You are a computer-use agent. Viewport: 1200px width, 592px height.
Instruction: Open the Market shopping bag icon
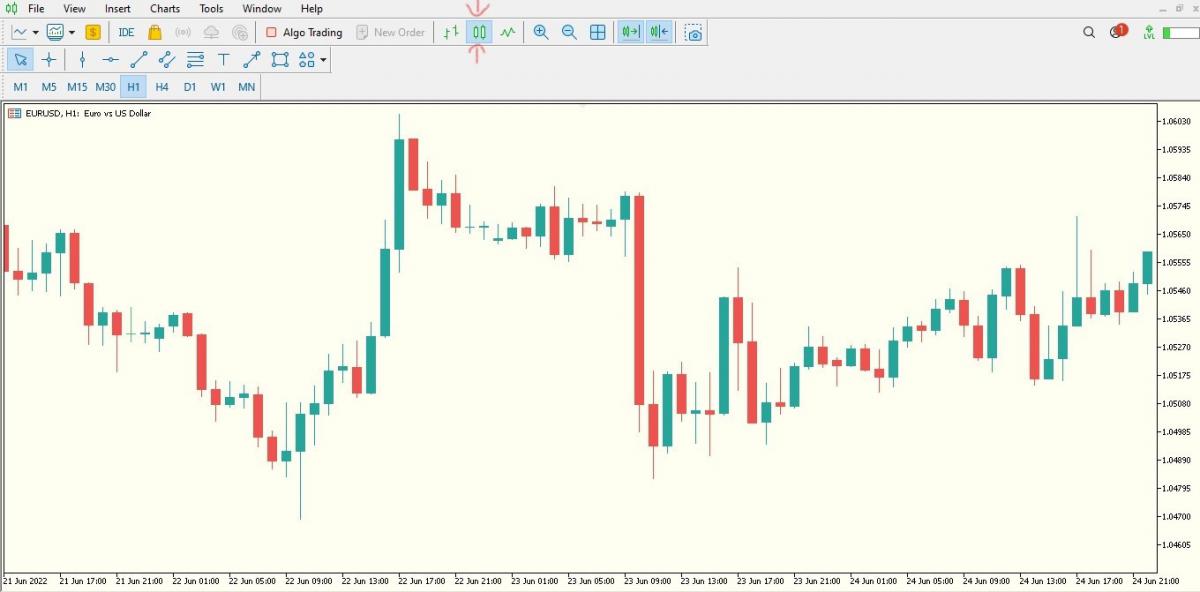pos(155,32)
